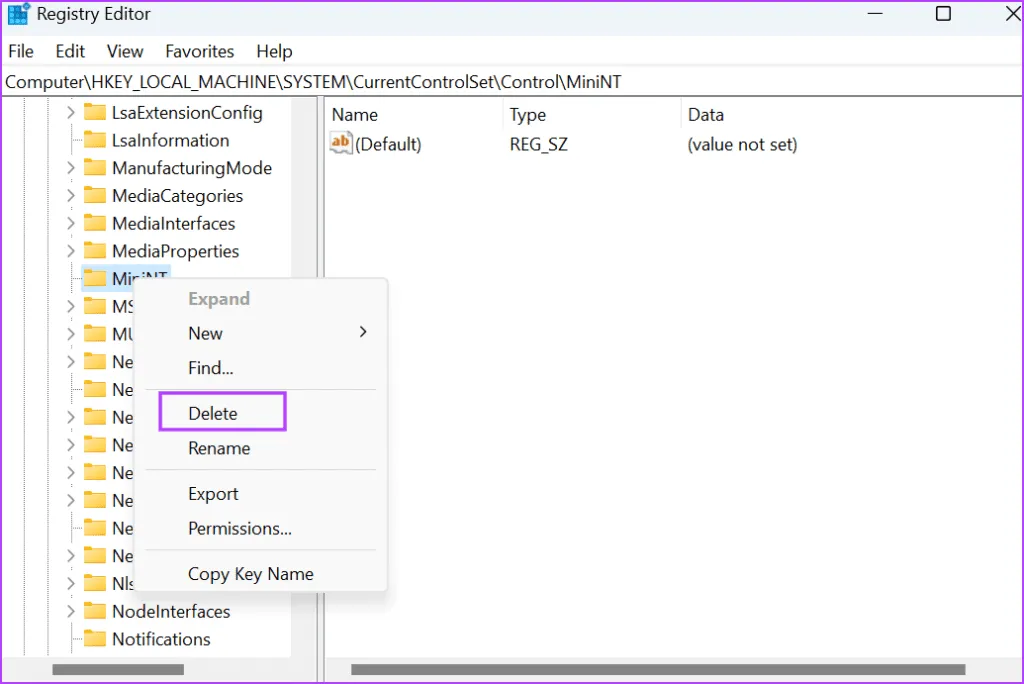Click the ManufacturingMode folder icon
Viewport: 1024px width, 684px height.
95,168
